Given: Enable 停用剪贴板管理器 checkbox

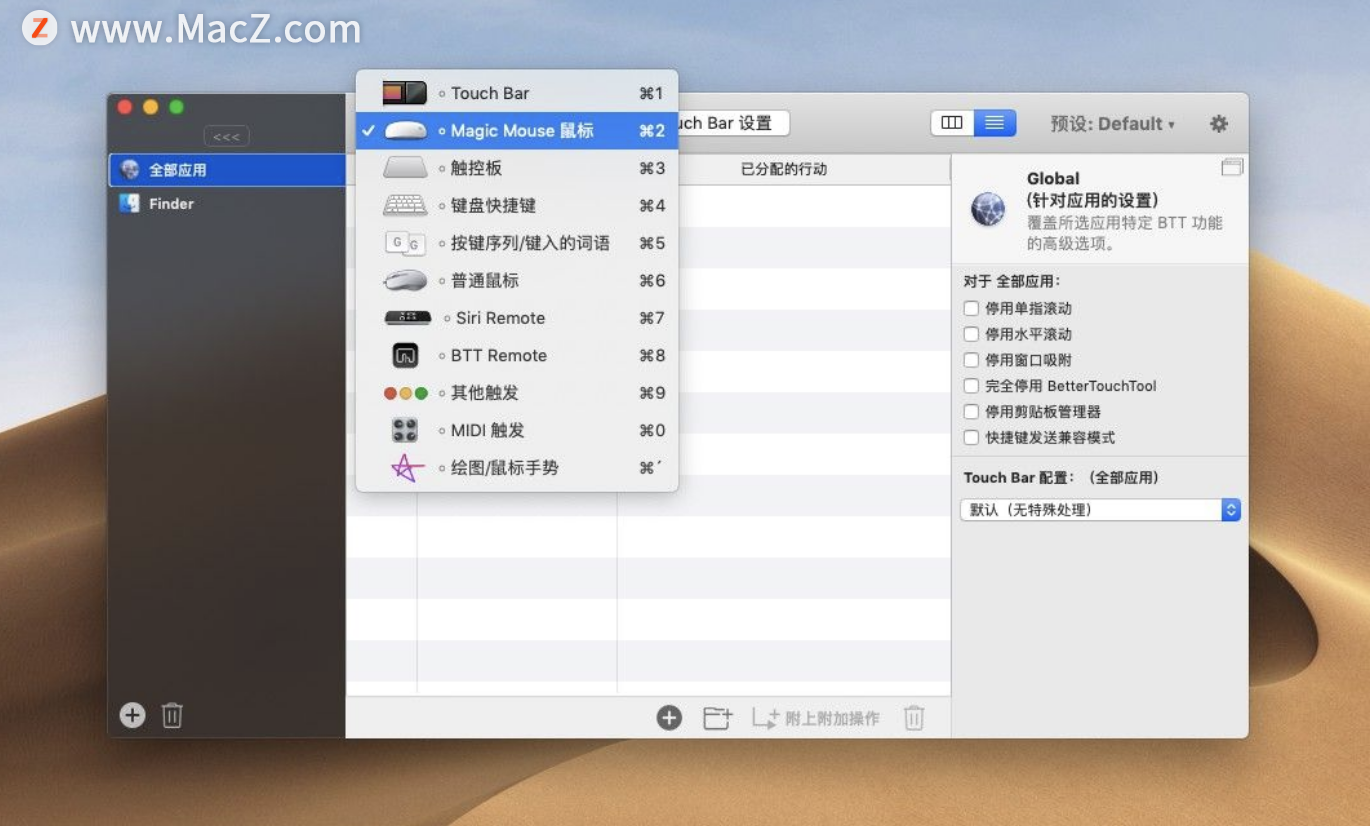Looking at the screenshot, I should coord(971,411).
